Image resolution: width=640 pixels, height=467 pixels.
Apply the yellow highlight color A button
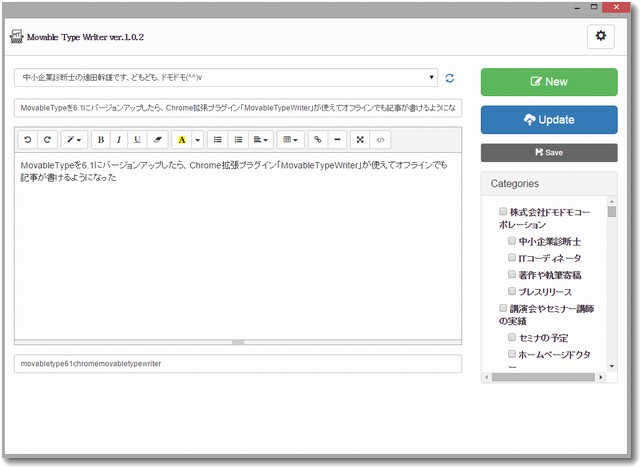point(182,140)
